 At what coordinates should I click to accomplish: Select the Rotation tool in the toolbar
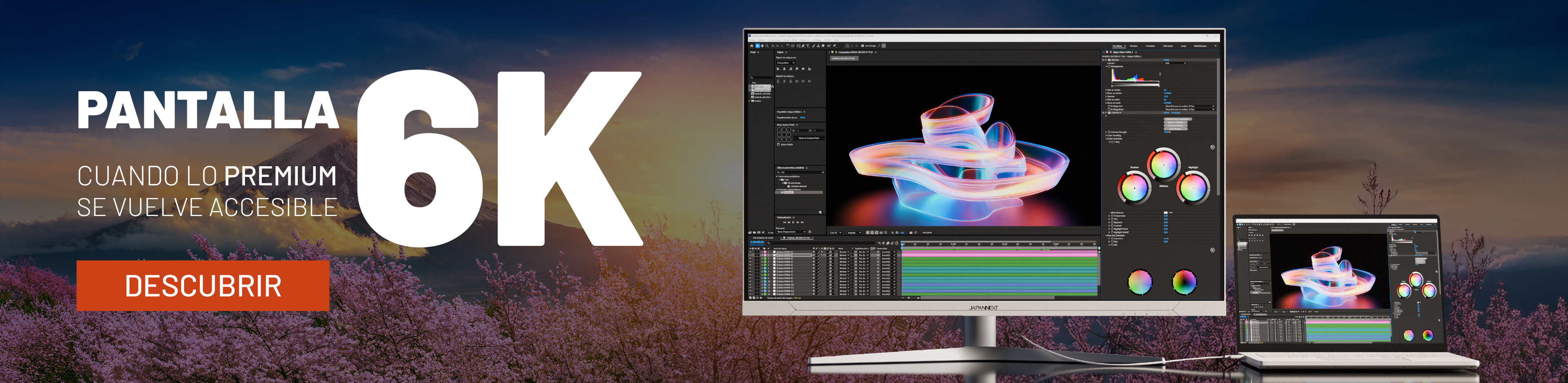tap(788, 46)
